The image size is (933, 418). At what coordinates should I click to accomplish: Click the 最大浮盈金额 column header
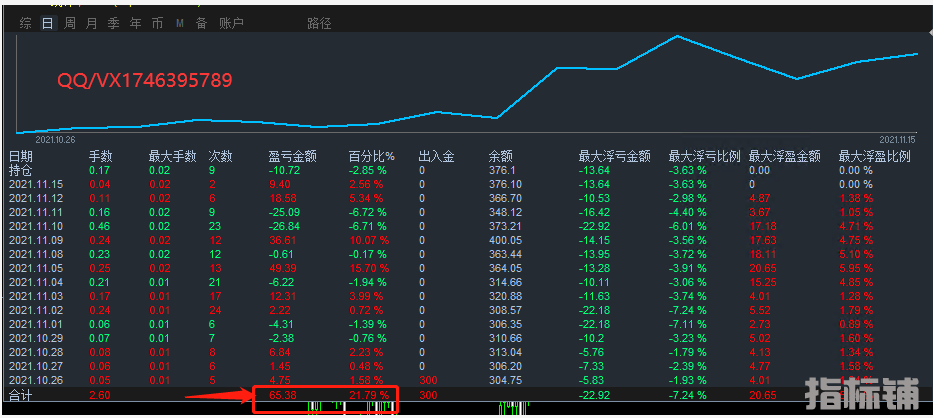click(x=785, y=157)
